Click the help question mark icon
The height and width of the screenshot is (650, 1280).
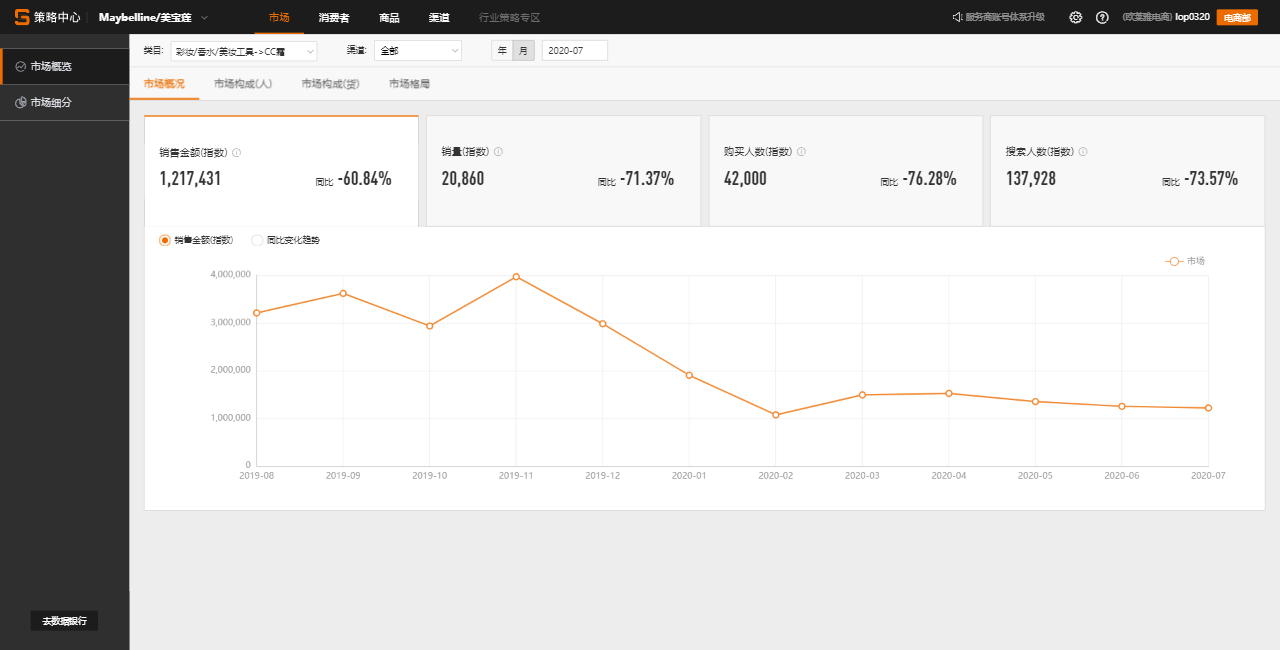pyautogui.click(x=1102, y=17)
